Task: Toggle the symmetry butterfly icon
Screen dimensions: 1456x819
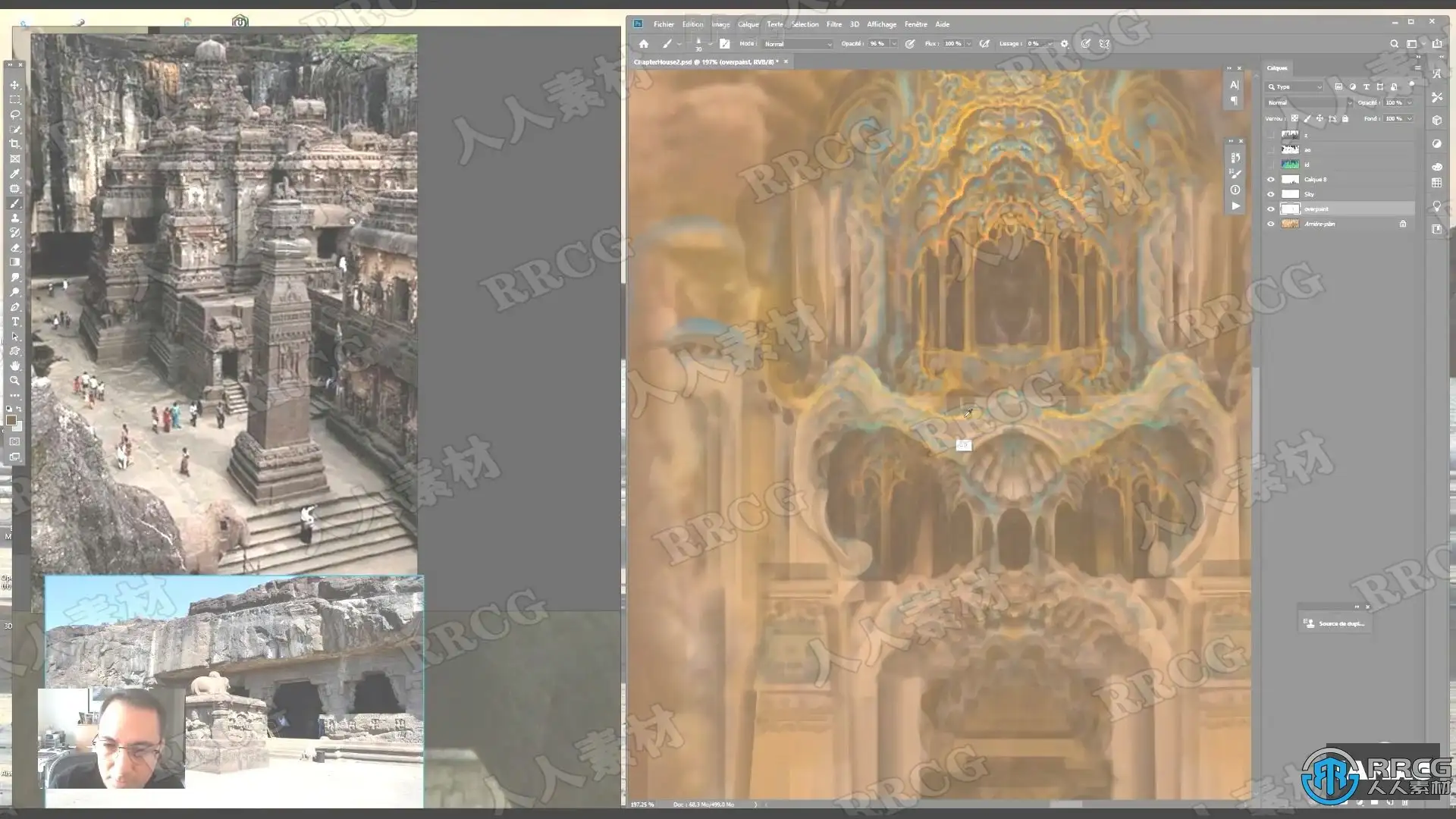Action: (1105, 44)
